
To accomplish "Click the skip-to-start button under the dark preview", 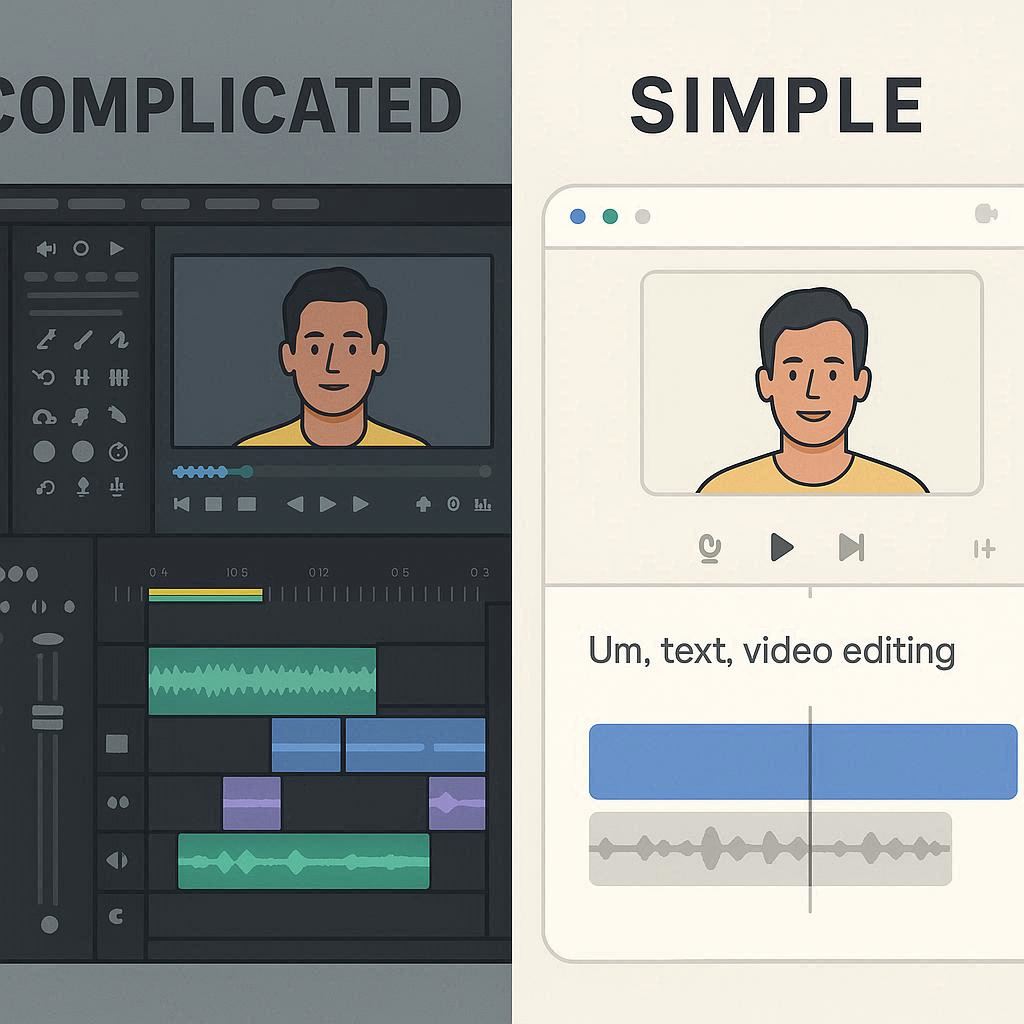I will 182,505.
